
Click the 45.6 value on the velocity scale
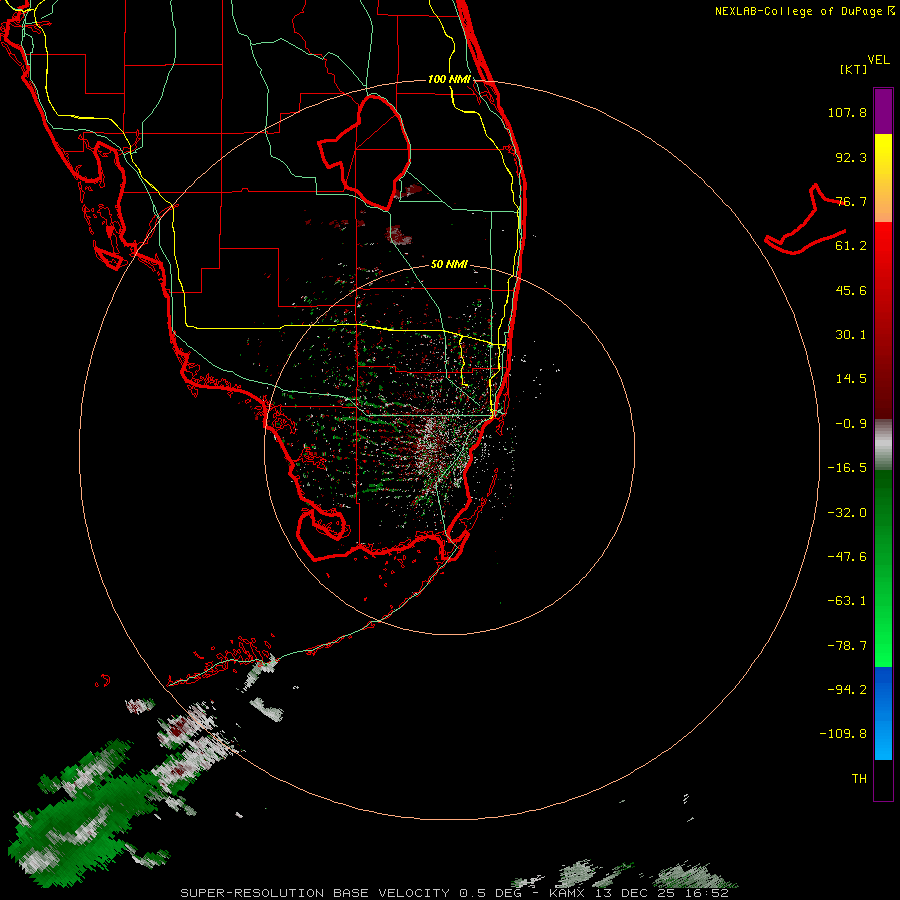851,290
